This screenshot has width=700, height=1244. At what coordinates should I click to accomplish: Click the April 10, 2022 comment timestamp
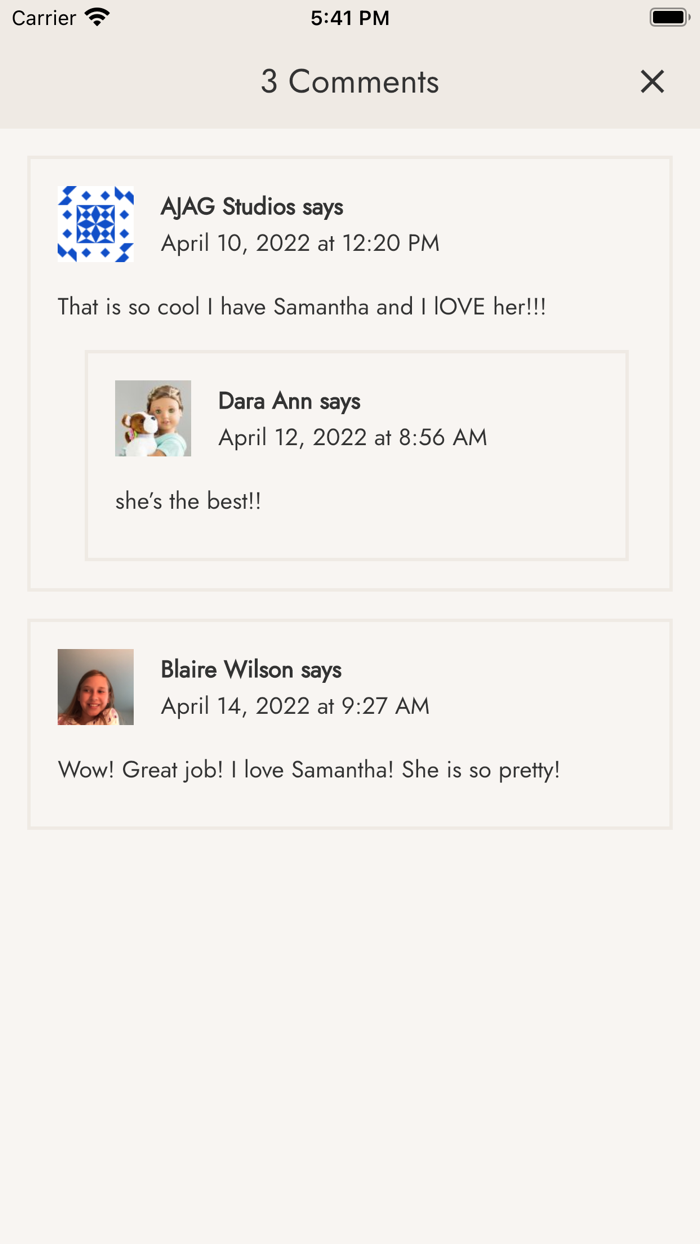[300, 243]
